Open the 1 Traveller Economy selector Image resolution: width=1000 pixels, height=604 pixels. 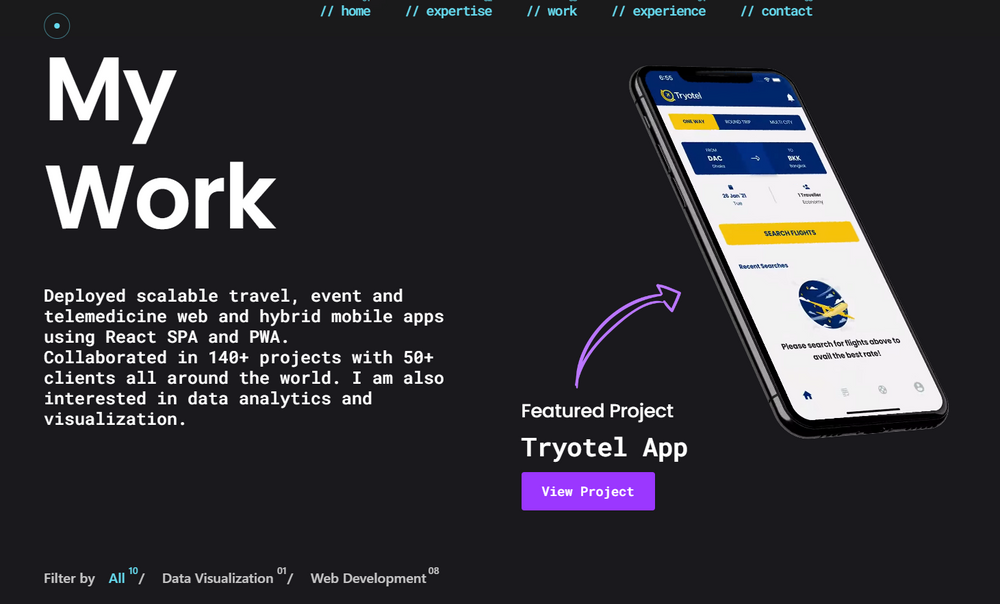click(x=809, y=192)
